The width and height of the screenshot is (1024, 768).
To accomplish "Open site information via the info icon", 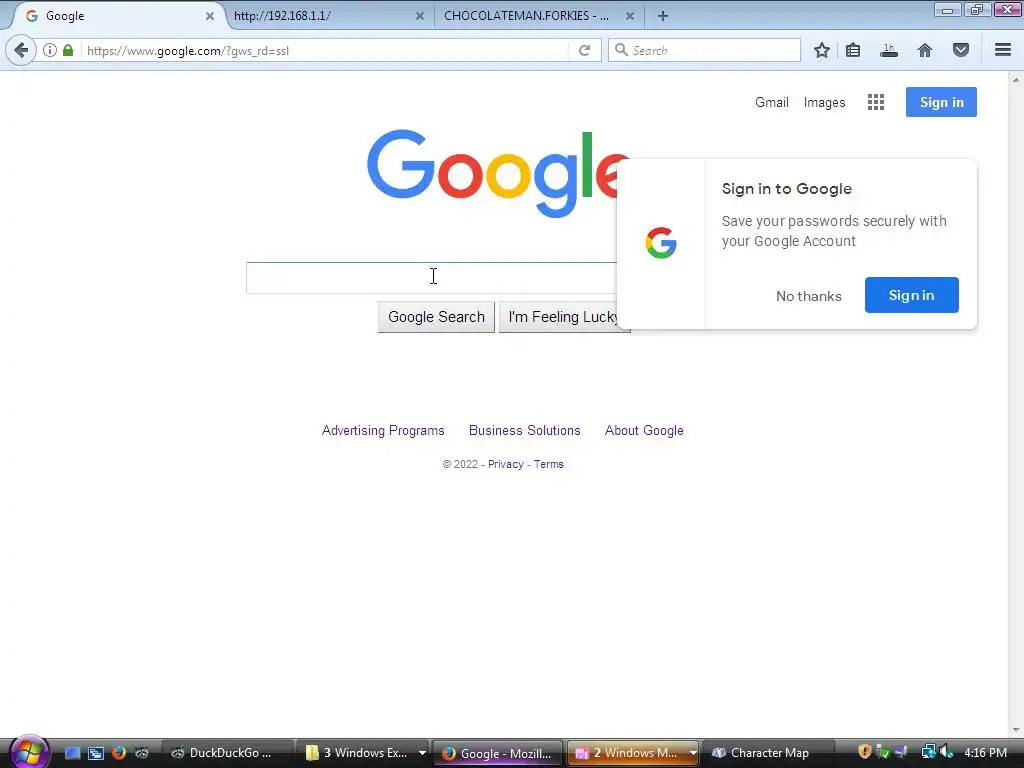I will pyautogui.click(x=50, y=50).
